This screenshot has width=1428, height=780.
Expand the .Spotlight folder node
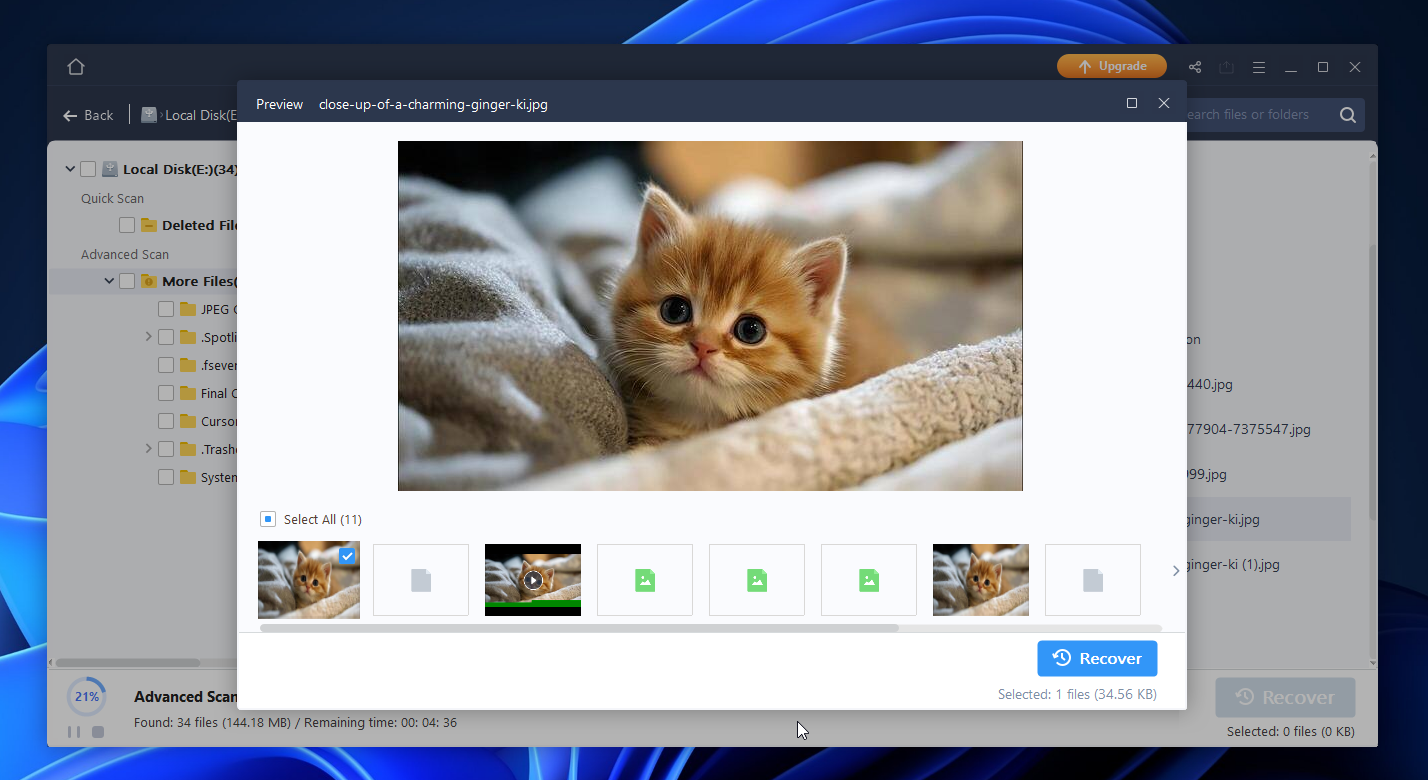(x=148, y=337)
